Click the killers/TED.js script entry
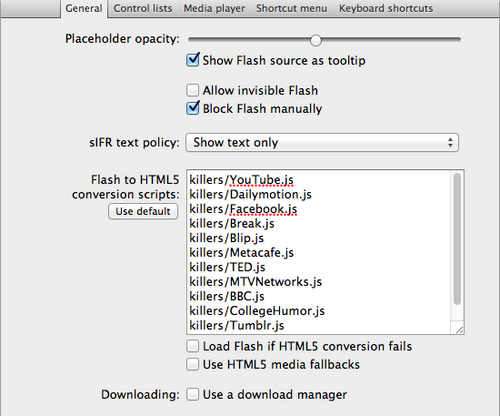 227,267
